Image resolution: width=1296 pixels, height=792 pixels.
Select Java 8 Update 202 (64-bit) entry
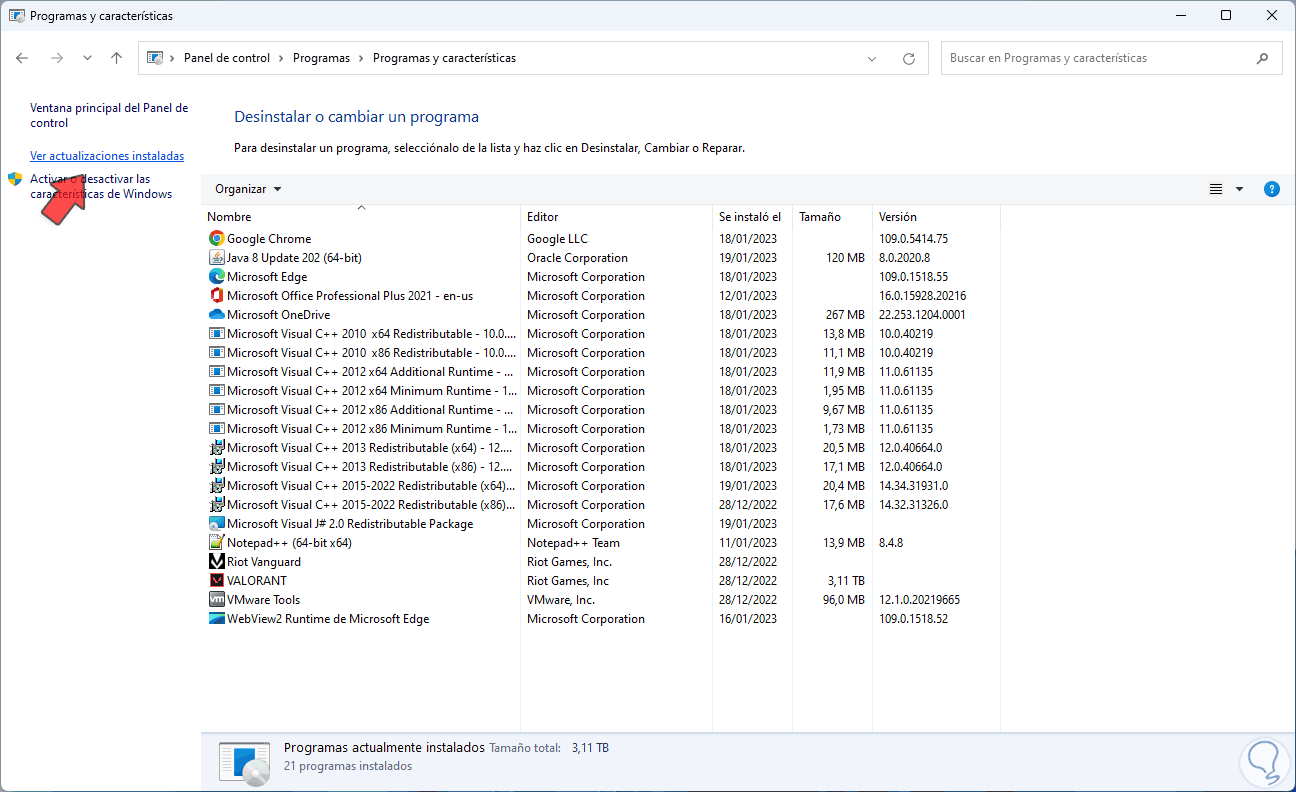[x=294, y=258]
